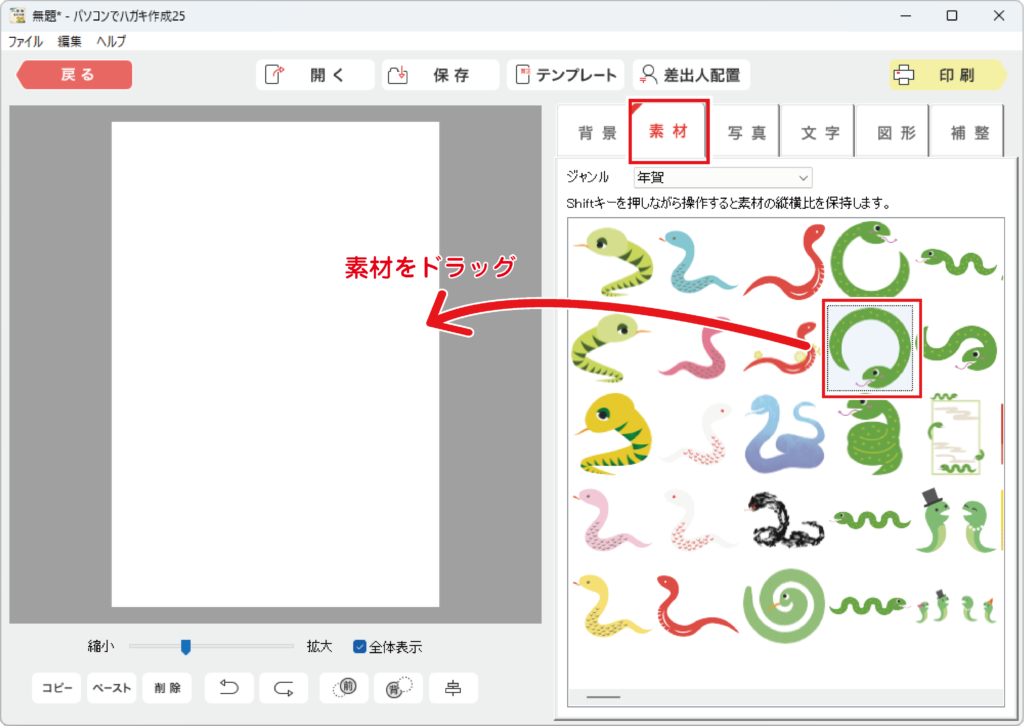
Task: Select the framed snake card material
Action: pos(955,434)
